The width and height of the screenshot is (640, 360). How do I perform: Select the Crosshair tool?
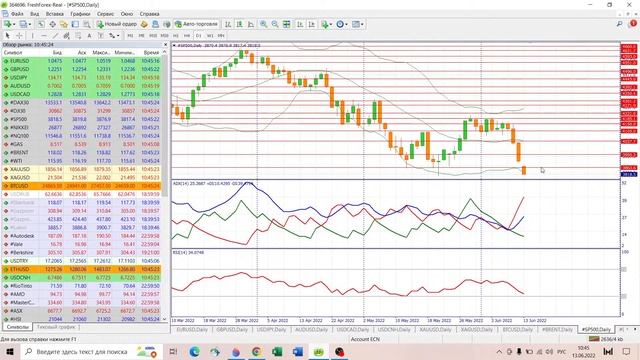pos(19,36)
